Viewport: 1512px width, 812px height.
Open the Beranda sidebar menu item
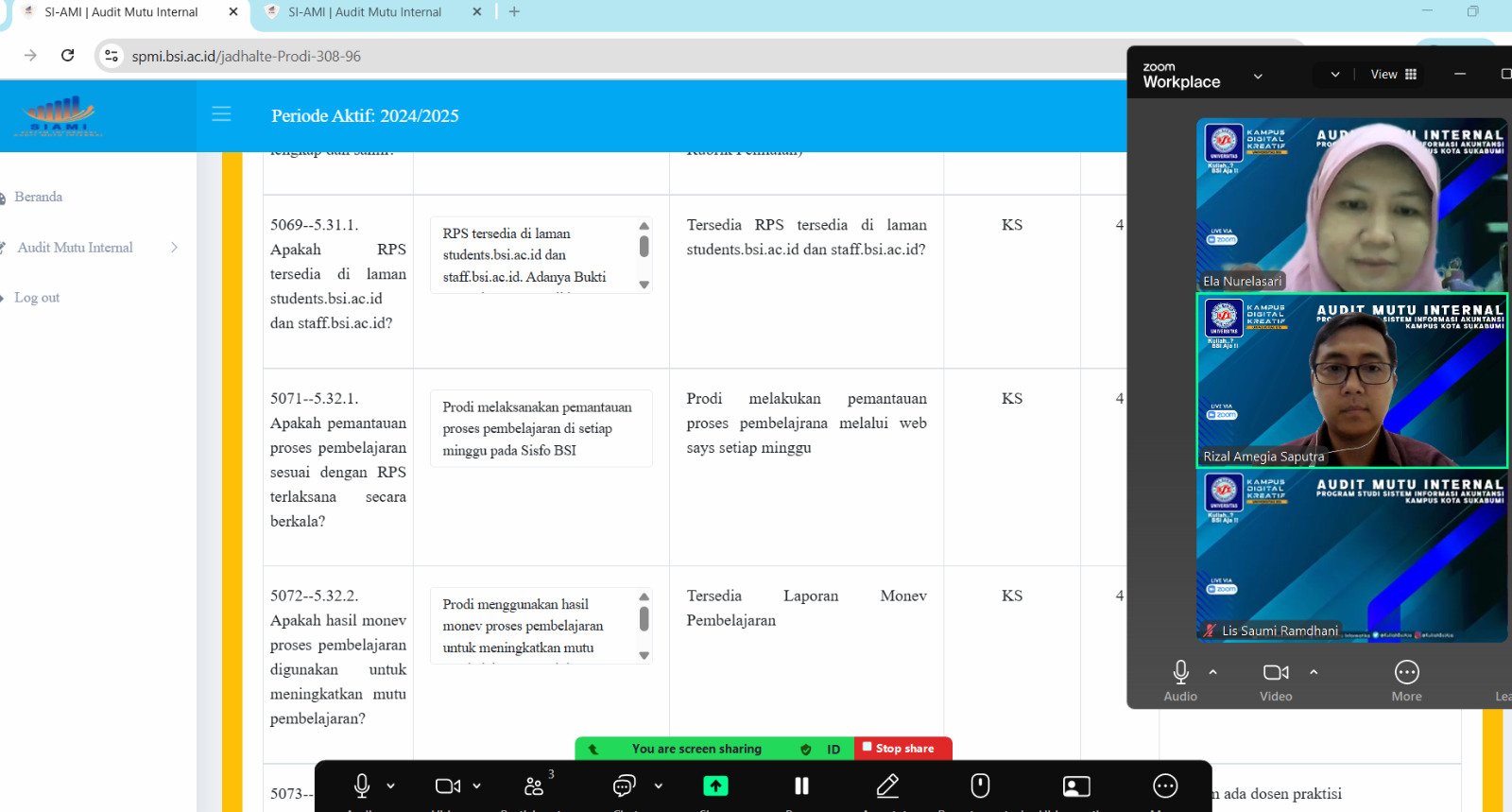click(39, 197)
